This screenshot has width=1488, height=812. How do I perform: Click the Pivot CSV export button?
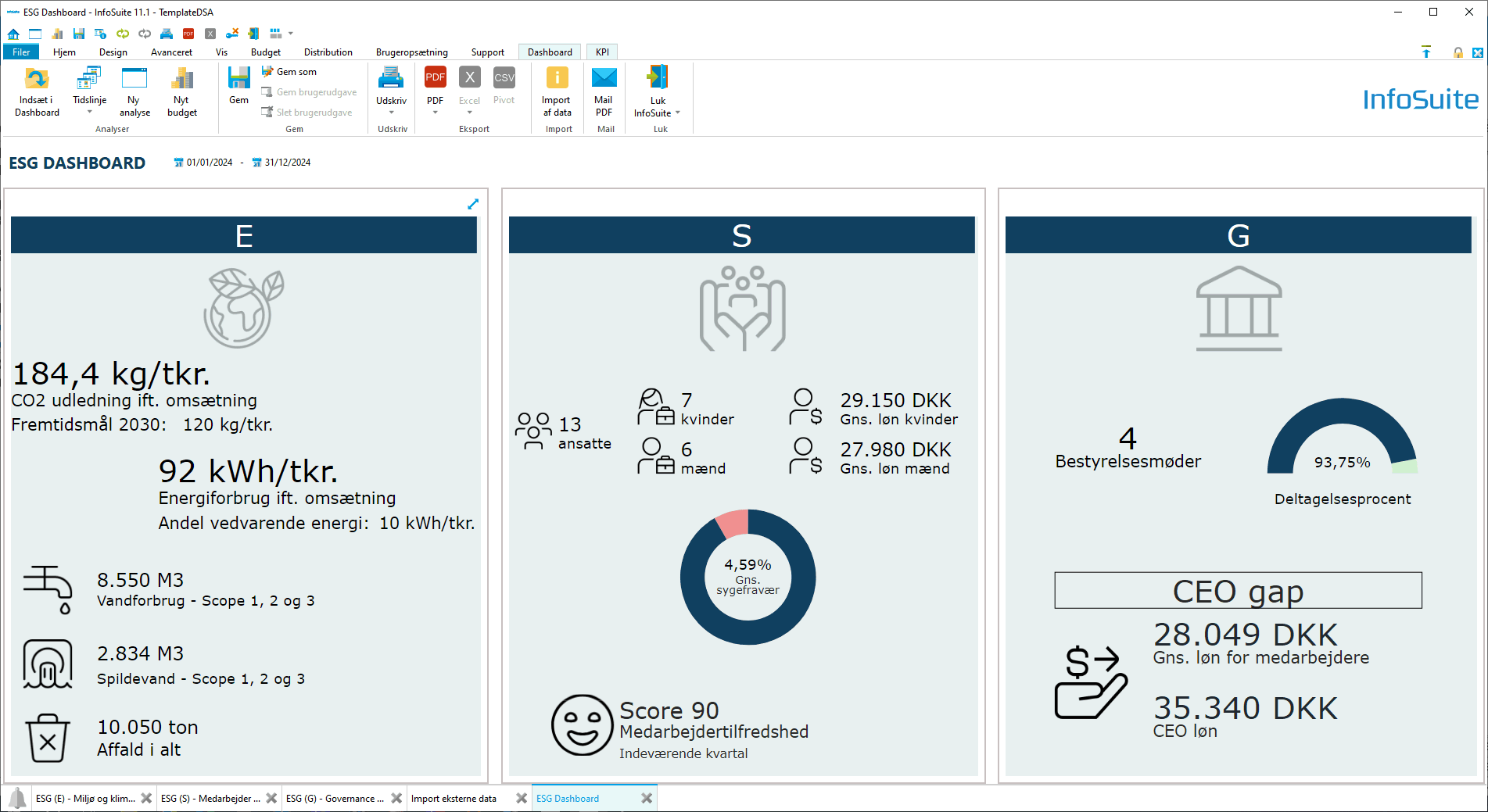(504, 86)
